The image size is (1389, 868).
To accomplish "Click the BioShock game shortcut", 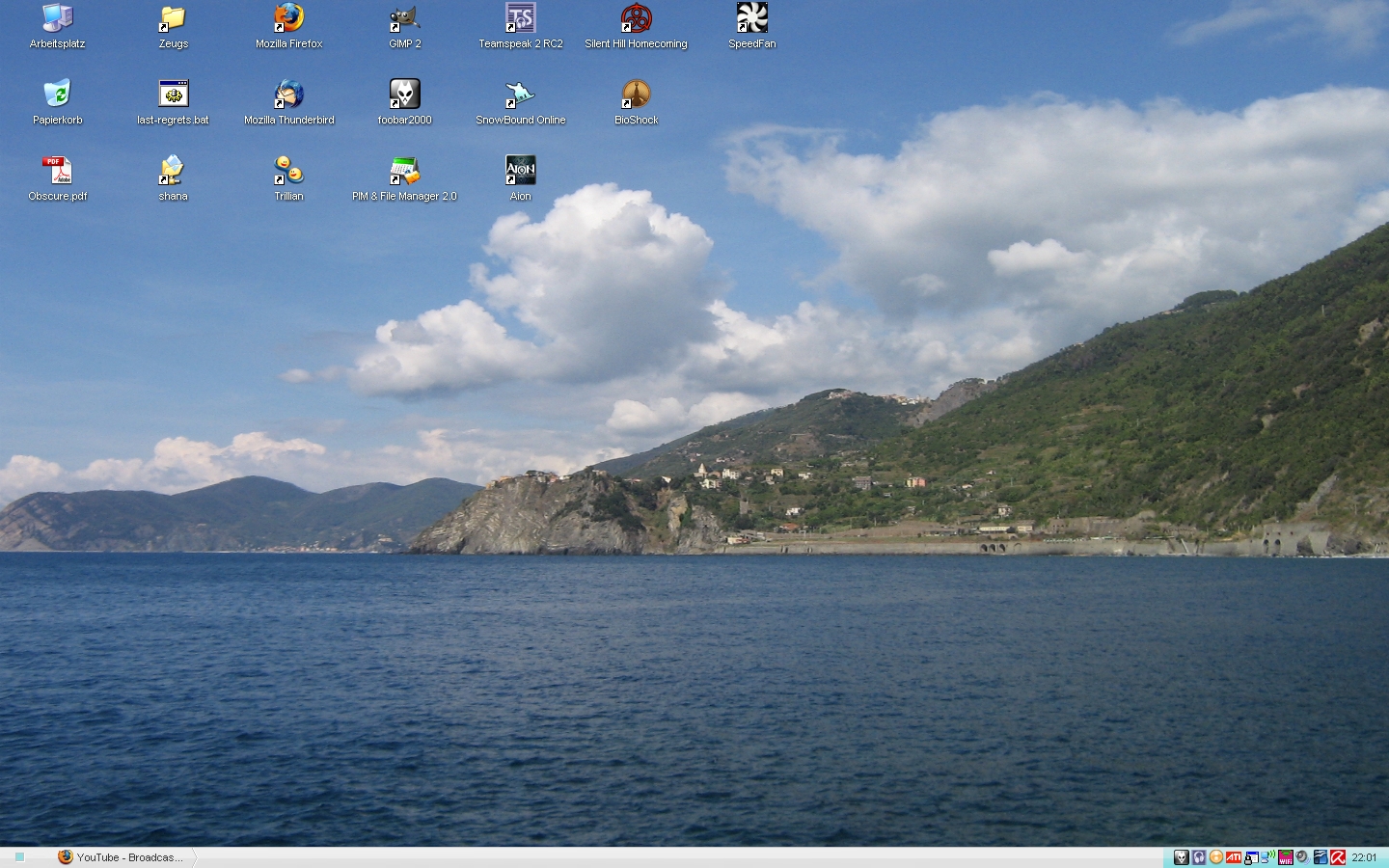I will pyautogui.click(x=636, y=95).
